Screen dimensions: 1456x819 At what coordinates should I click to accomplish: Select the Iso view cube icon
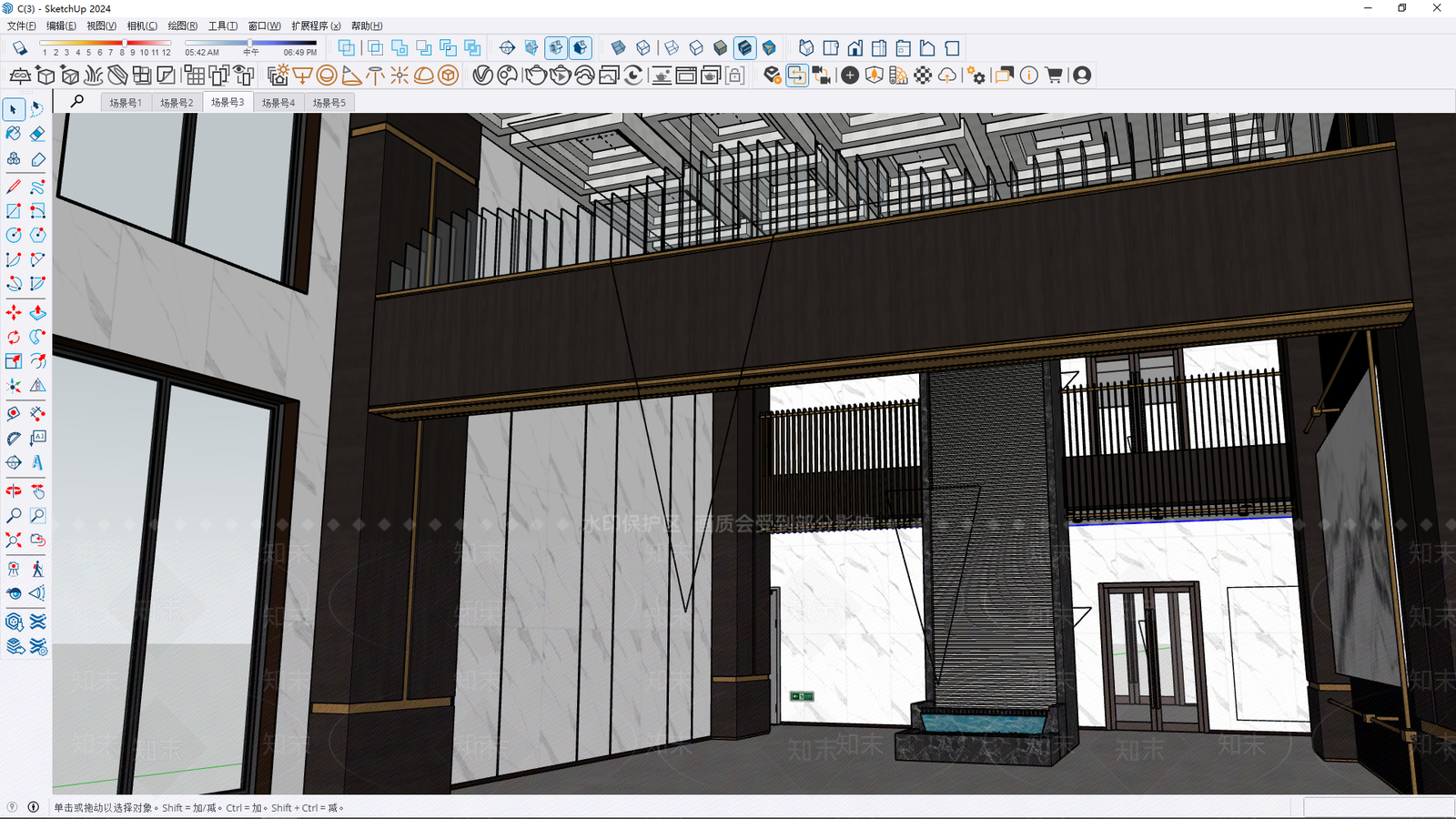tap(806, 48)
